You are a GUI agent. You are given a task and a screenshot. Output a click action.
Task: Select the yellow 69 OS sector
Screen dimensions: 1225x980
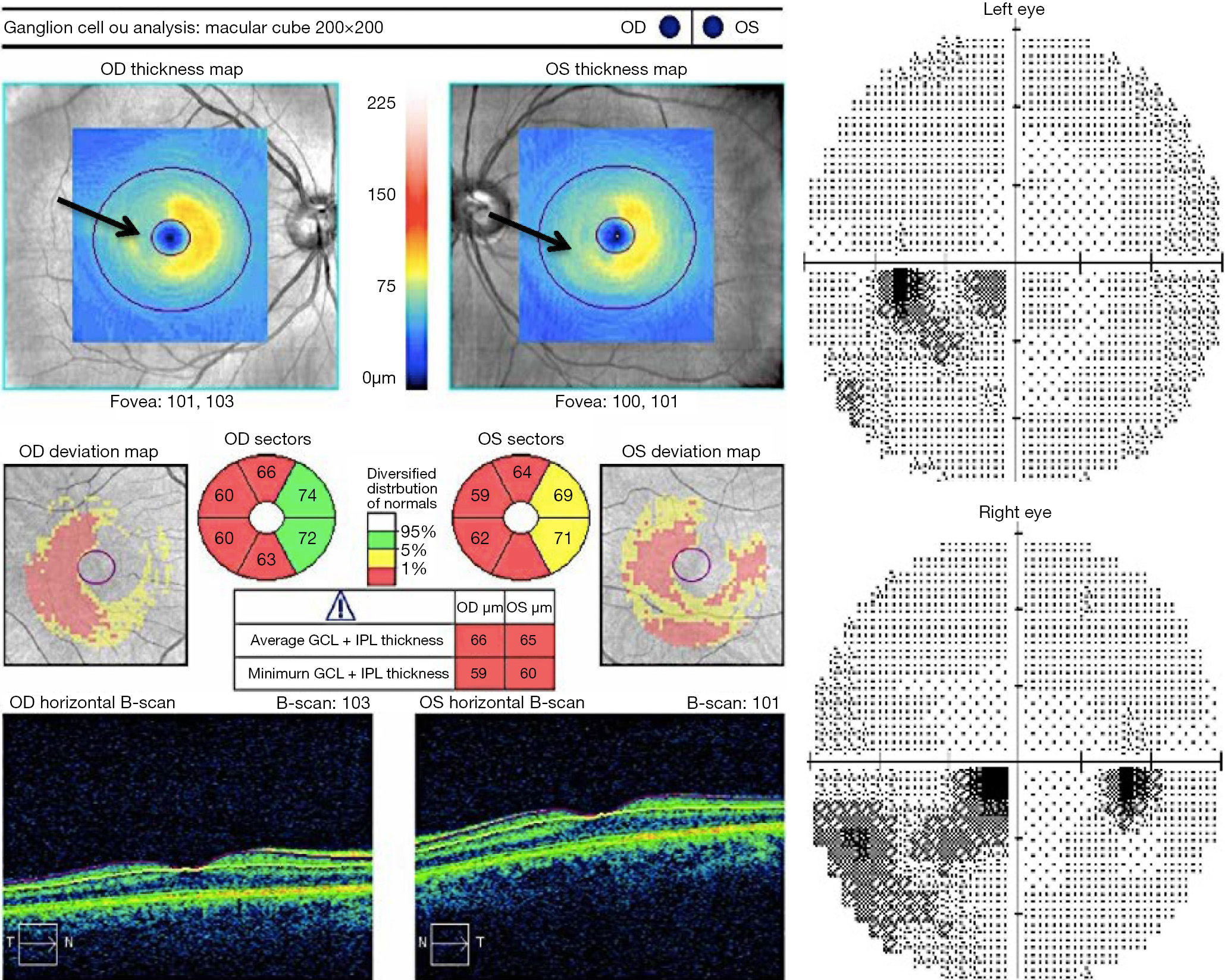pyautogui.click(x=562, y=495)
